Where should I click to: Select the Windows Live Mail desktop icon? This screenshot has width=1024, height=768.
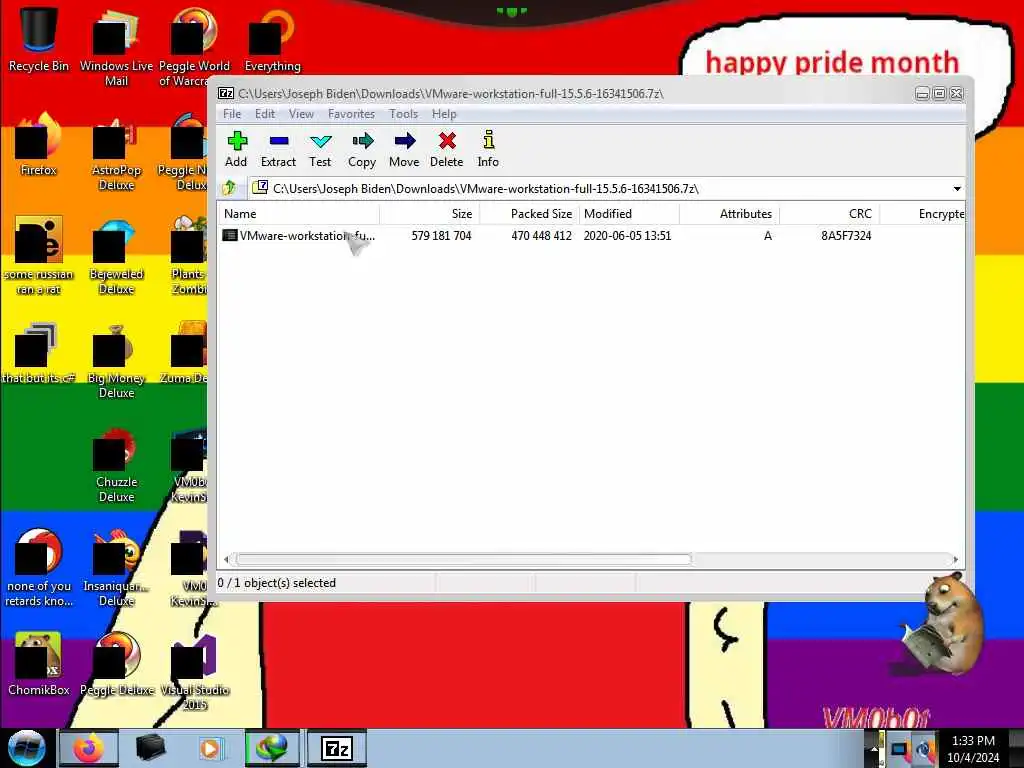pos(116,46)
